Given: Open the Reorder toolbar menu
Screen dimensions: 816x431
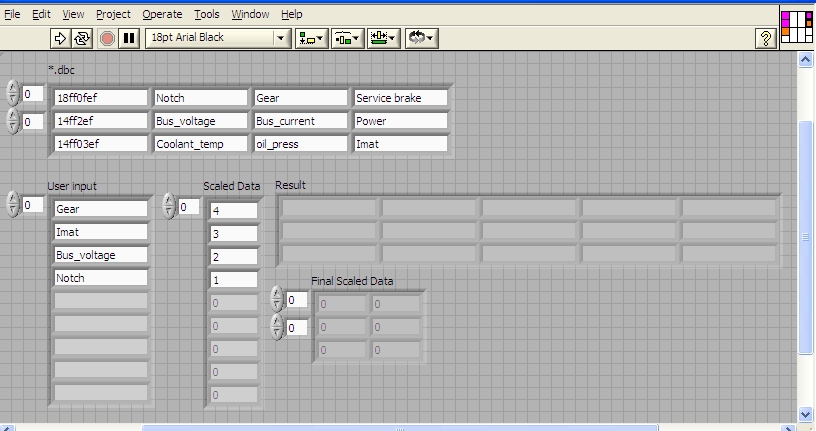Looking at the screenshot, I should click(422, 38).
